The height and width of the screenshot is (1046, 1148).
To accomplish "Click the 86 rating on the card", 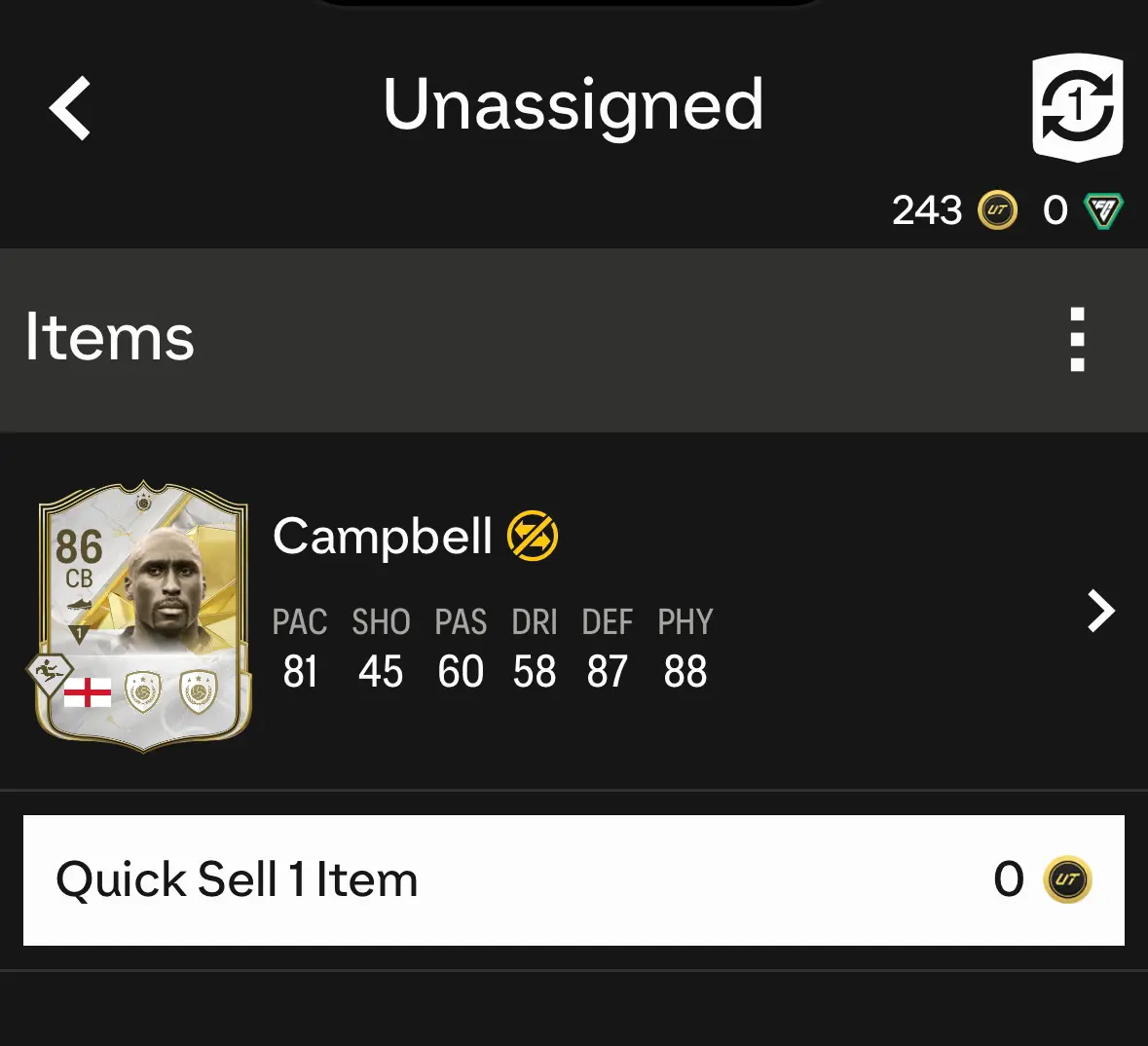I will click(79, 547).
